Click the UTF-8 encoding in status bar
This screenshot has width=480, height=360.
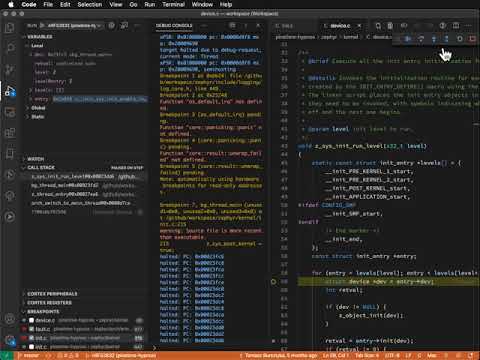[391, 355]
